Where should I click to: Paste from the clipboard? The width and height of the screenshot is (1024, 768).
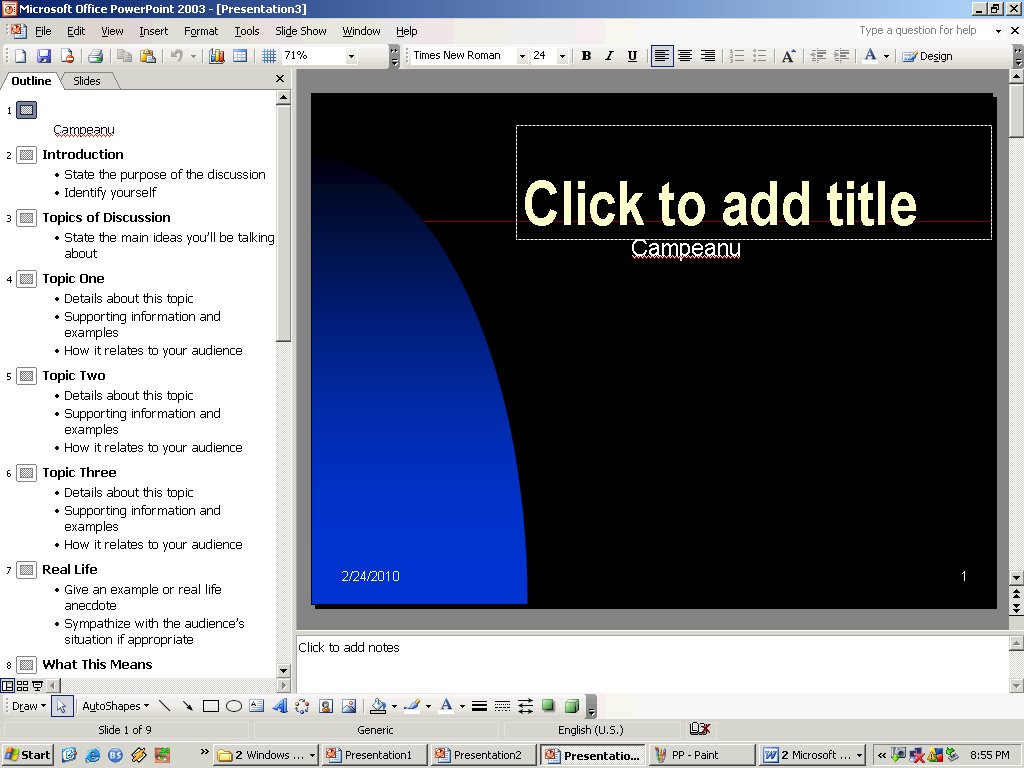point(148,56)
